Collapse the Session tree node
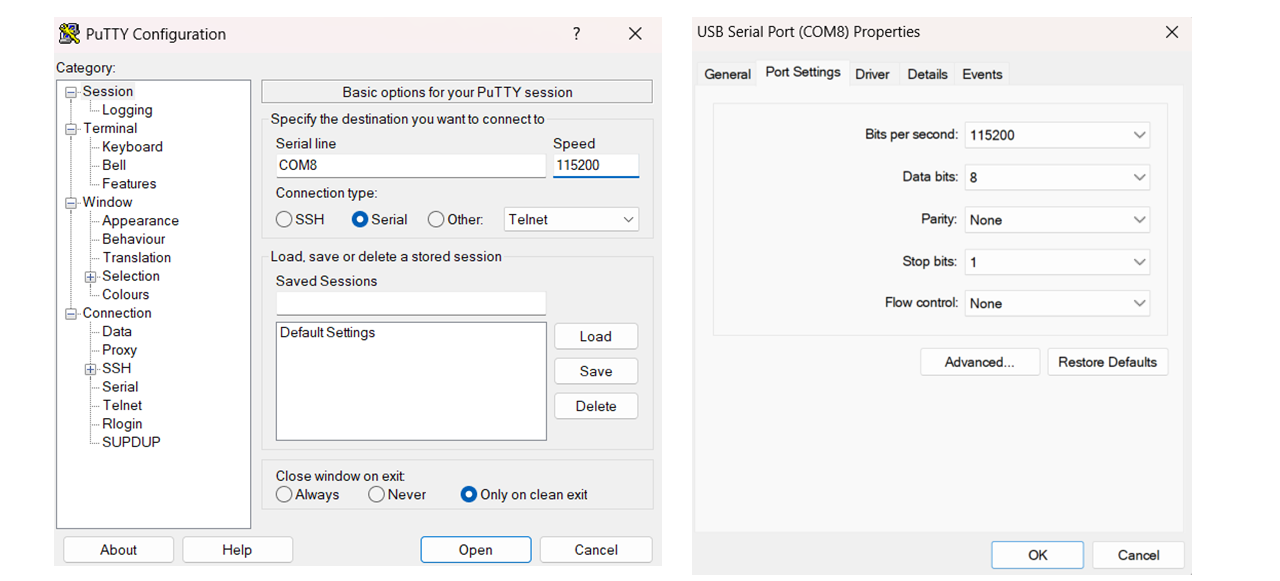This screenshot has width=1280, height=581. click(71, 92)
